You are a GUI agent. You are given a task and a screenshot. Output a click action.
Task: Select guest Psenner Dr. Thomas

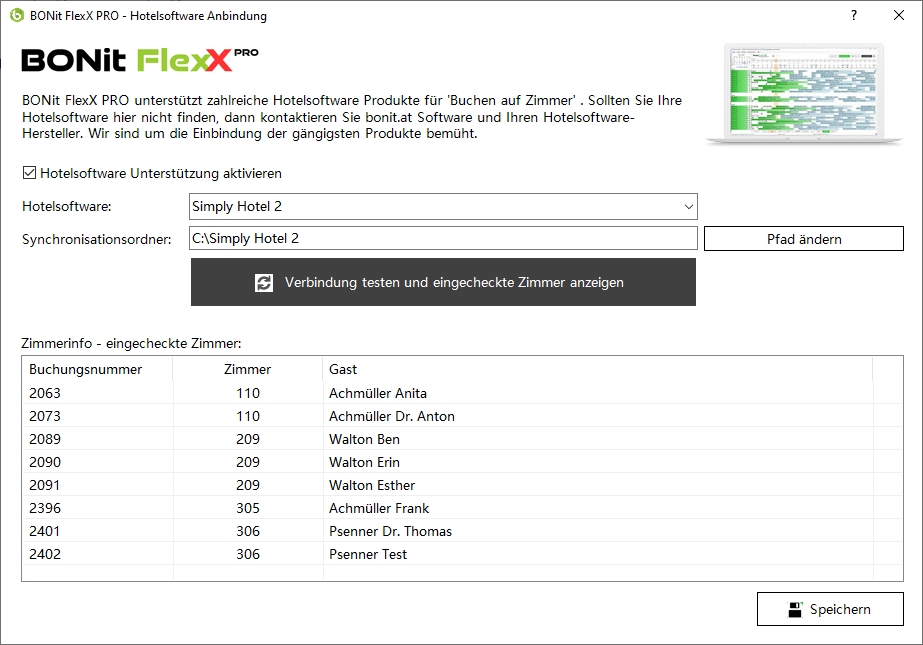click(x=390, y=531)
